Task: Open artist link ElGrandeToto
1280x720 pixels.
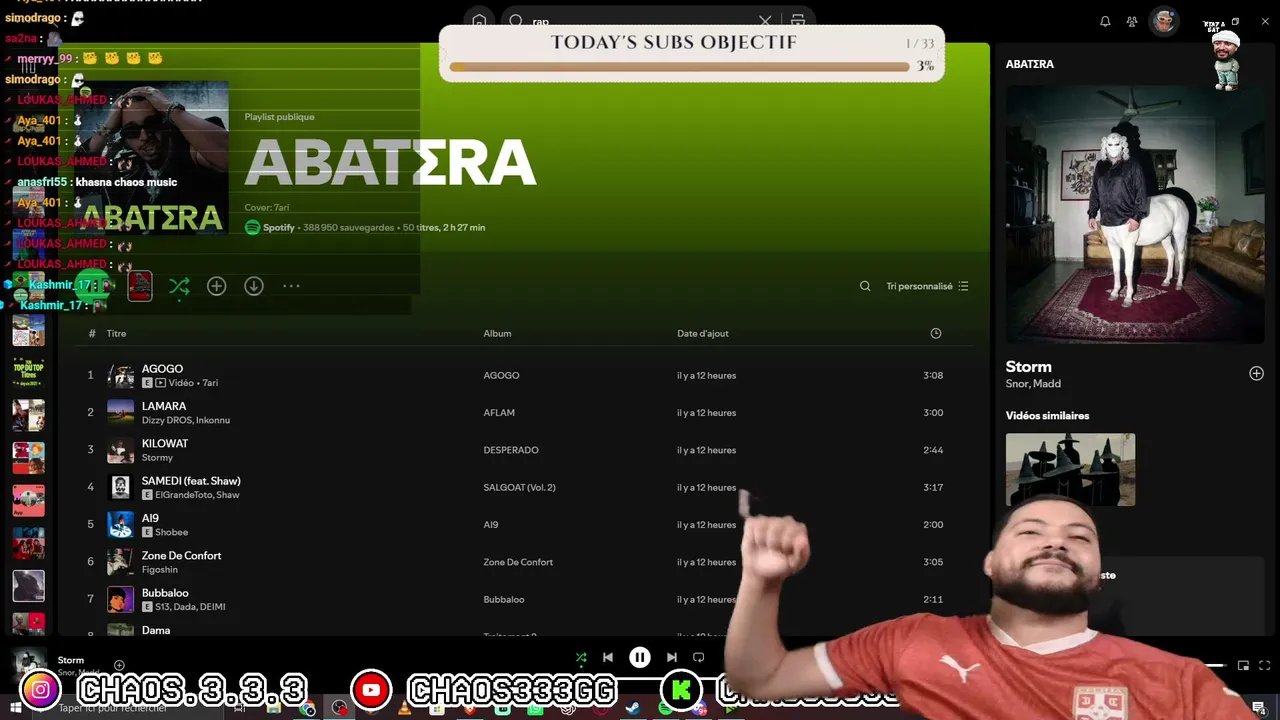Action: [x=183, y=495]
